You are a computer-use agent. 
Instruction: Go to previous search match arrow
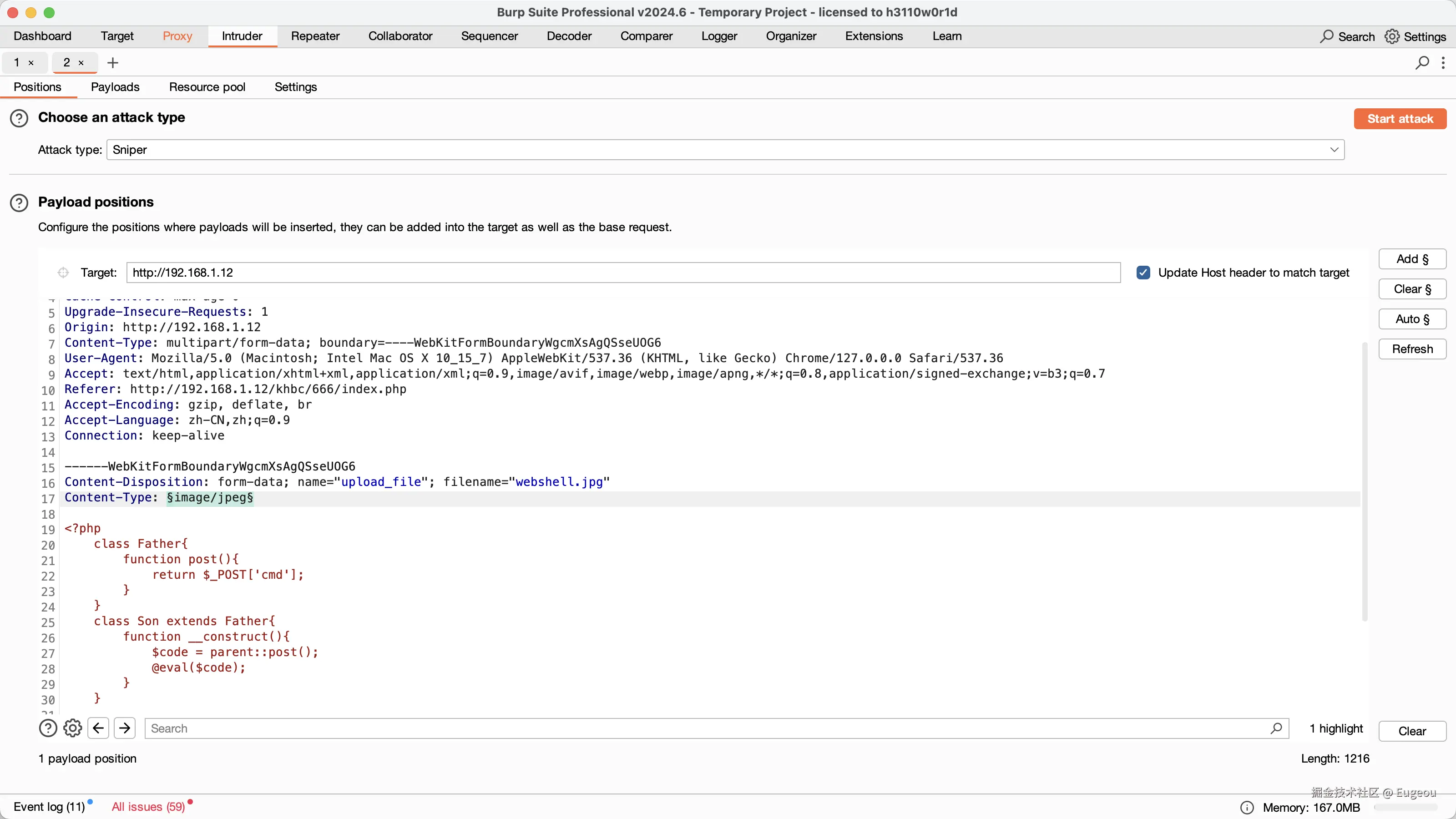tap(98, 728)
